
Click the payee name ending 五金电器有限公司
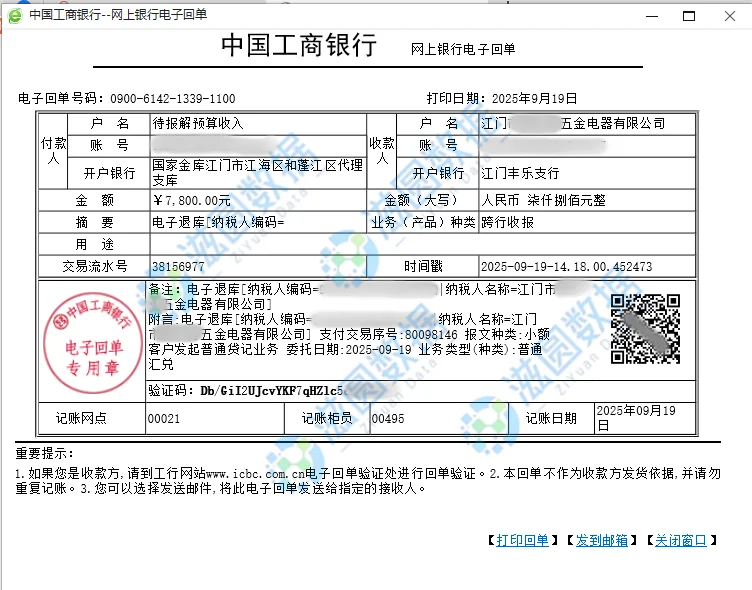[574, 123]
